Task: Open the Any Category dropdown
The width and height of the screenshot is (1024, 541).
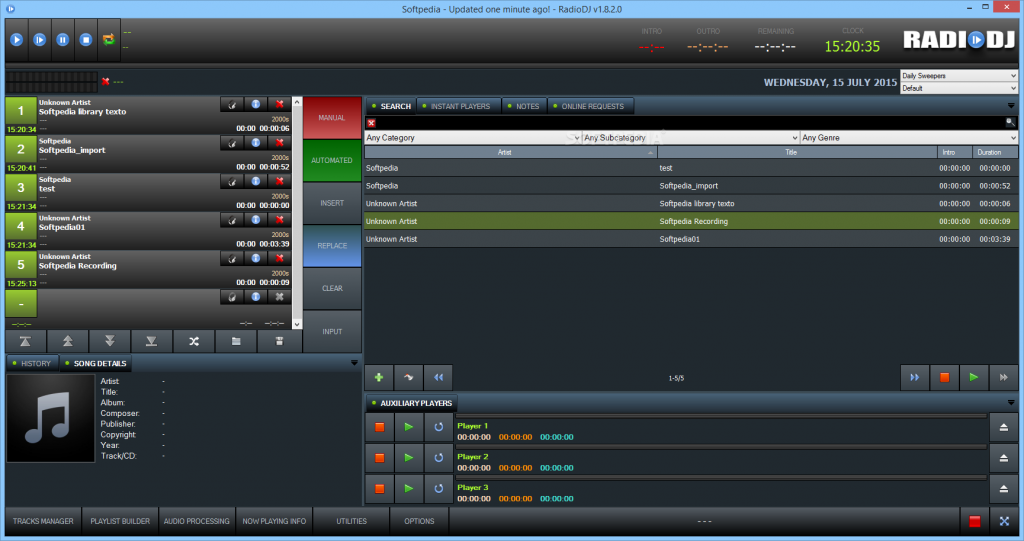Action: [x=473, y=138]
